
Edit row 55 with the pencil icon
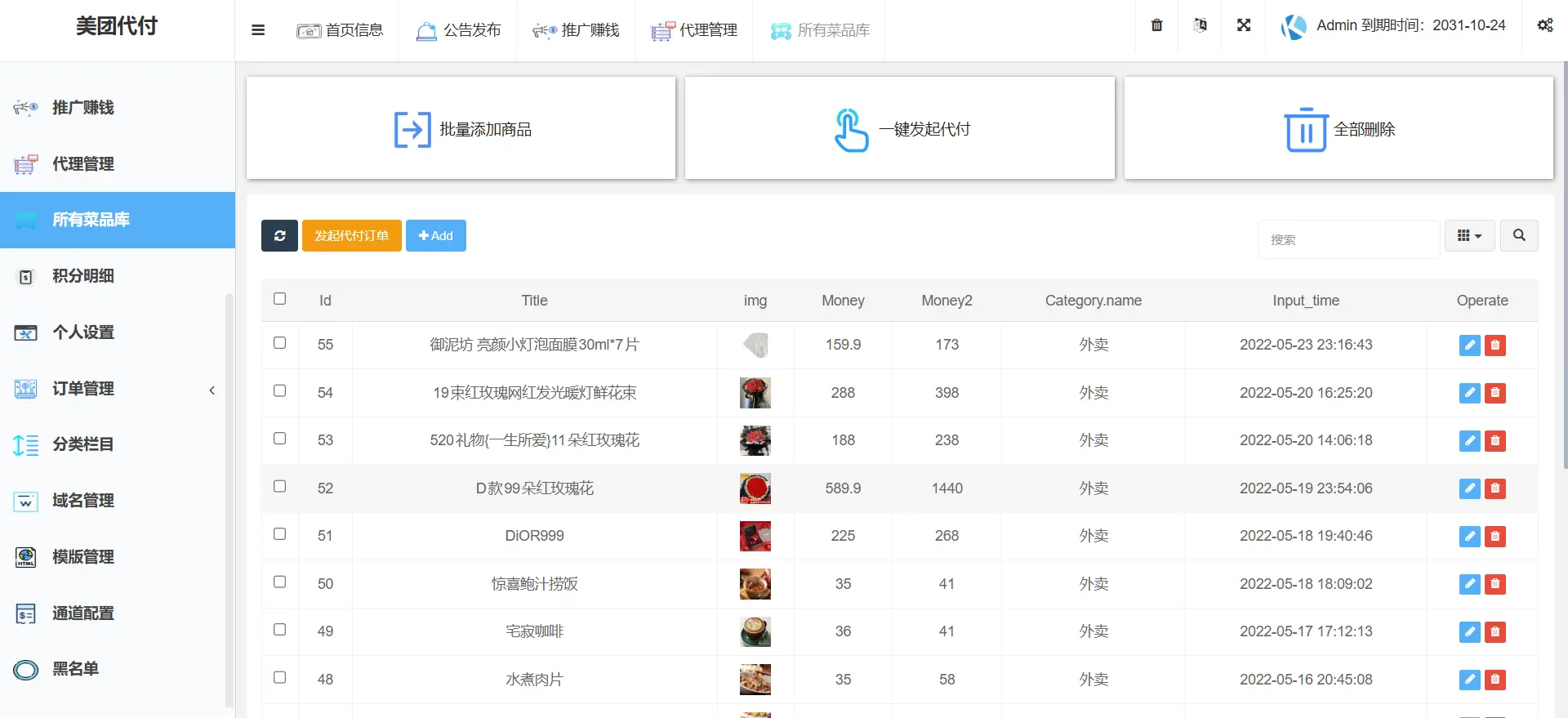(x=1470, y=345)
